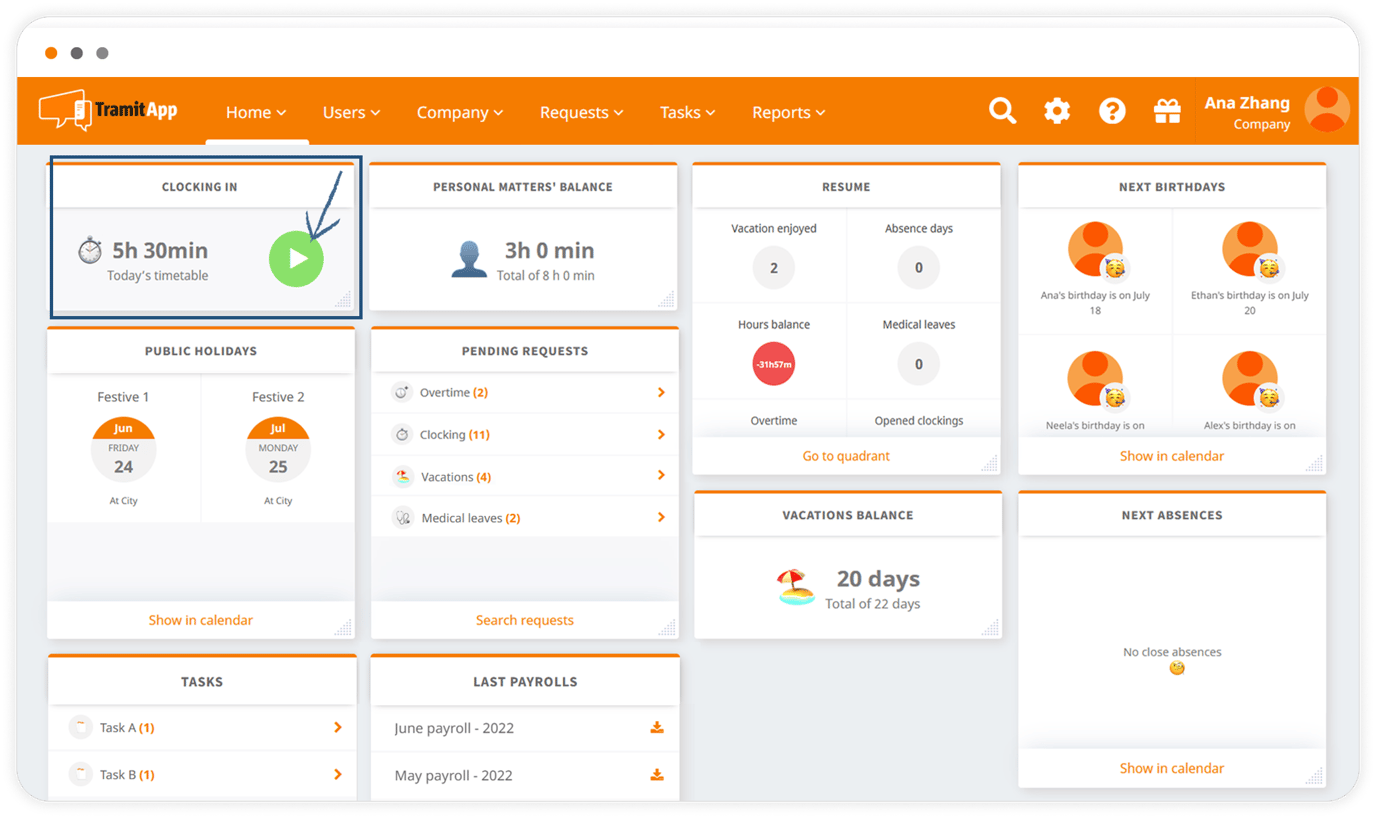Image resolution: width=1376 pixels, height=818 pixels.
Task: Expand Task A in the Tasks panel
Action: coord(338,727)
